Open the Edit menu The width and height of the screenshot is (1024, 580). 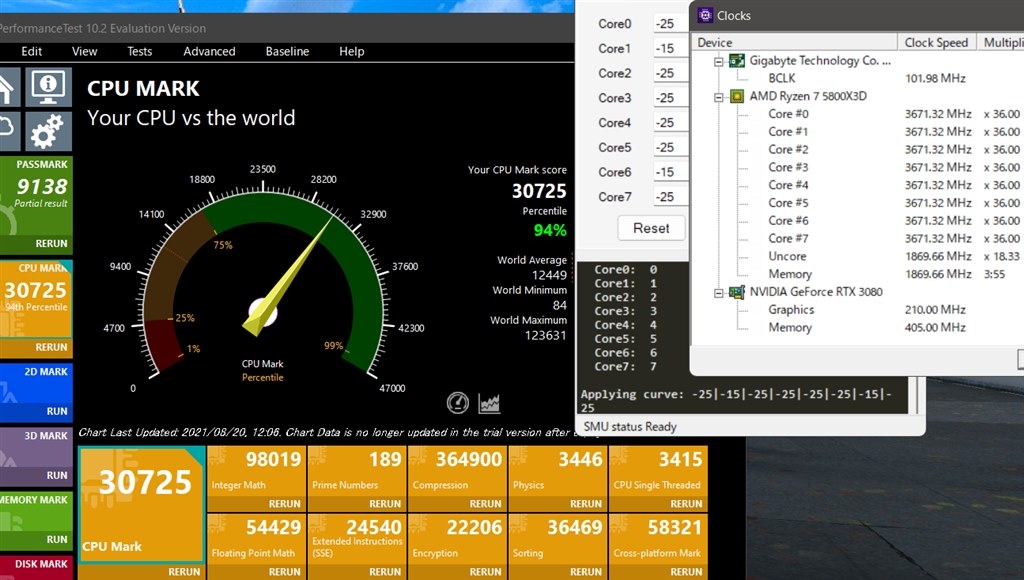point(31,52)
